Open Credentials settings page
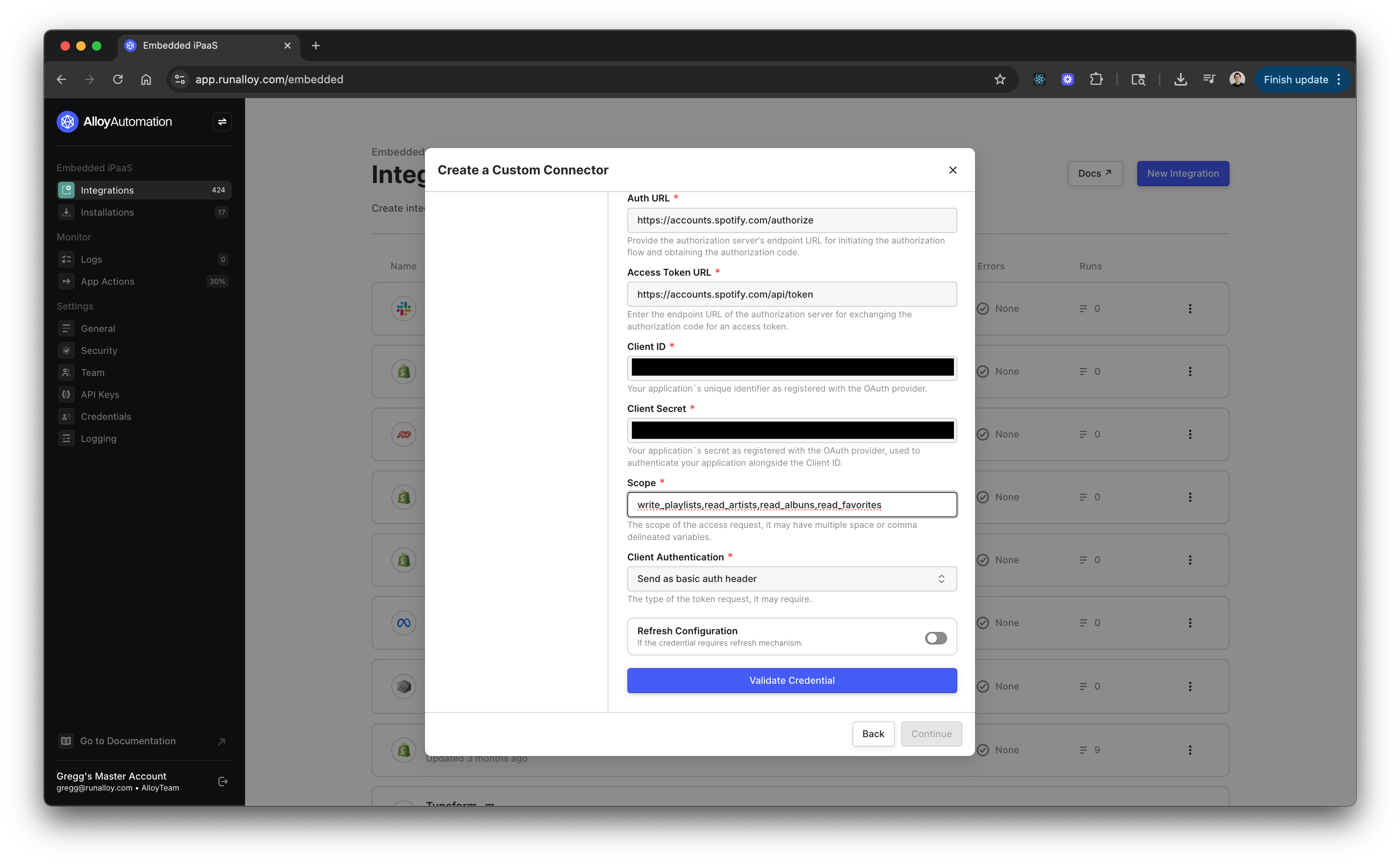 coord(106,417)
